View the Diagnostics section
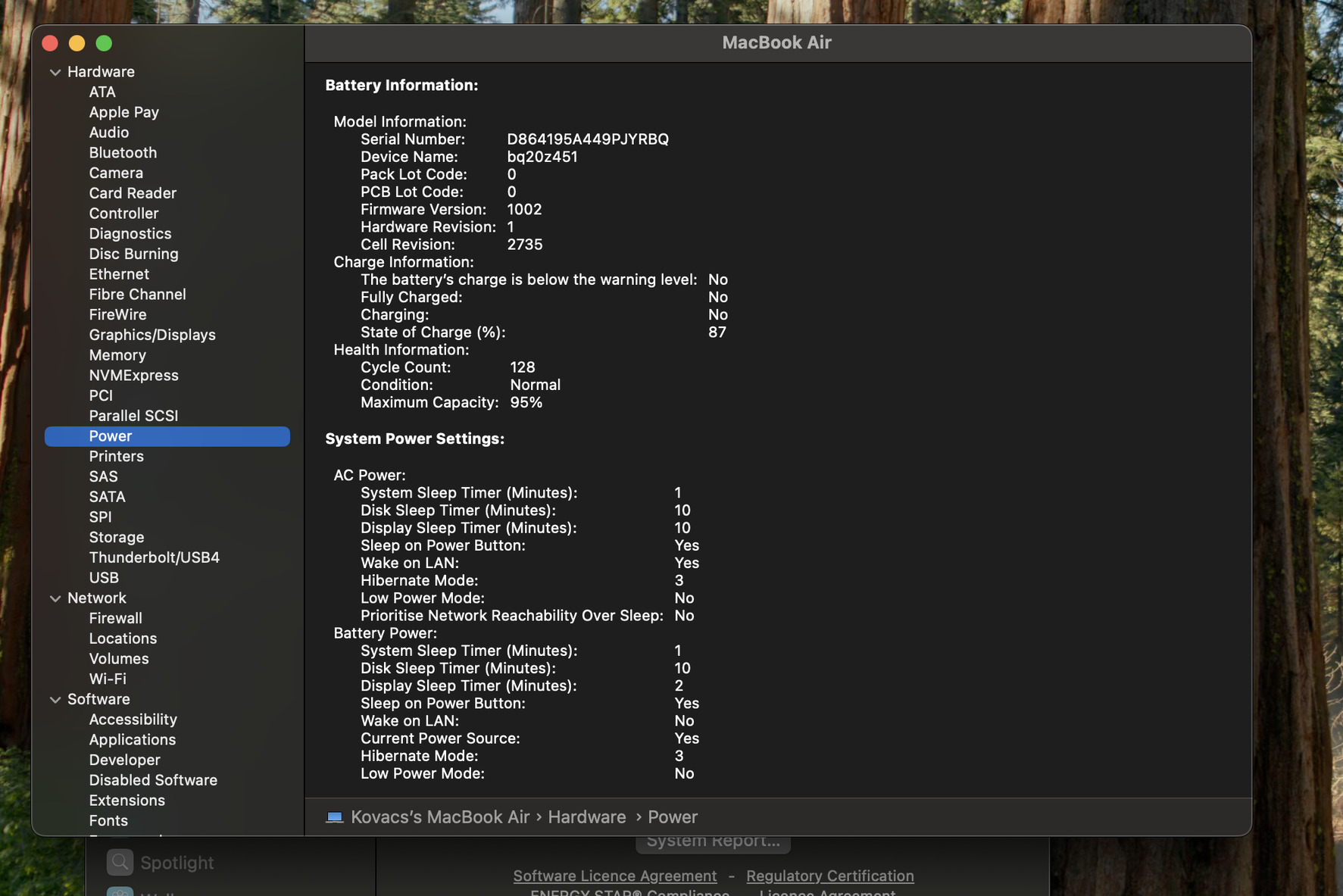 click(x=130, y=234)
